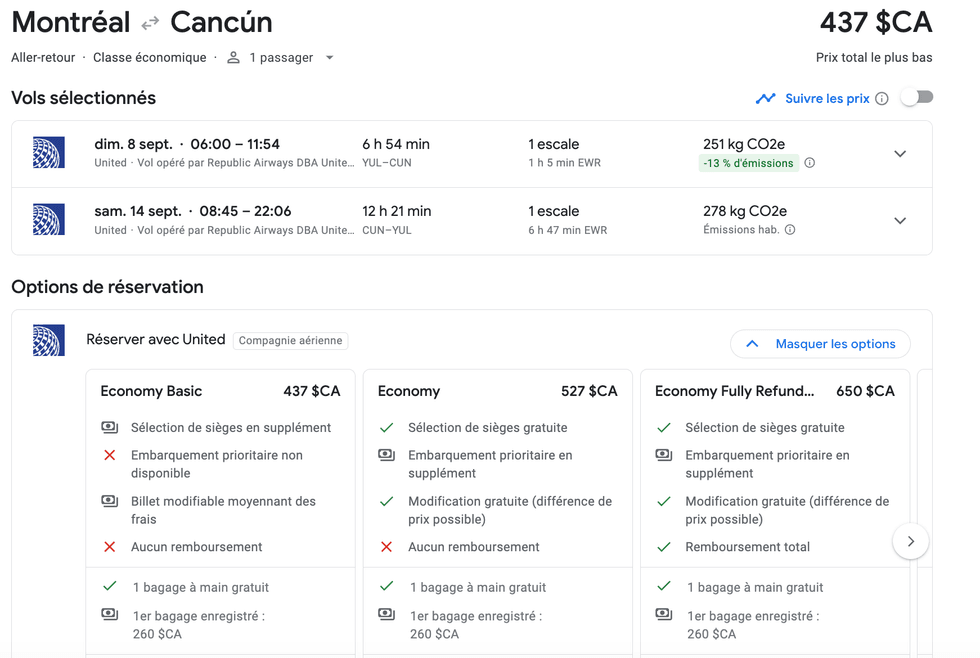Select the United logo on the 8 sept flight
This screenshot has height=658, width=980.
click(x=49, y=153)
